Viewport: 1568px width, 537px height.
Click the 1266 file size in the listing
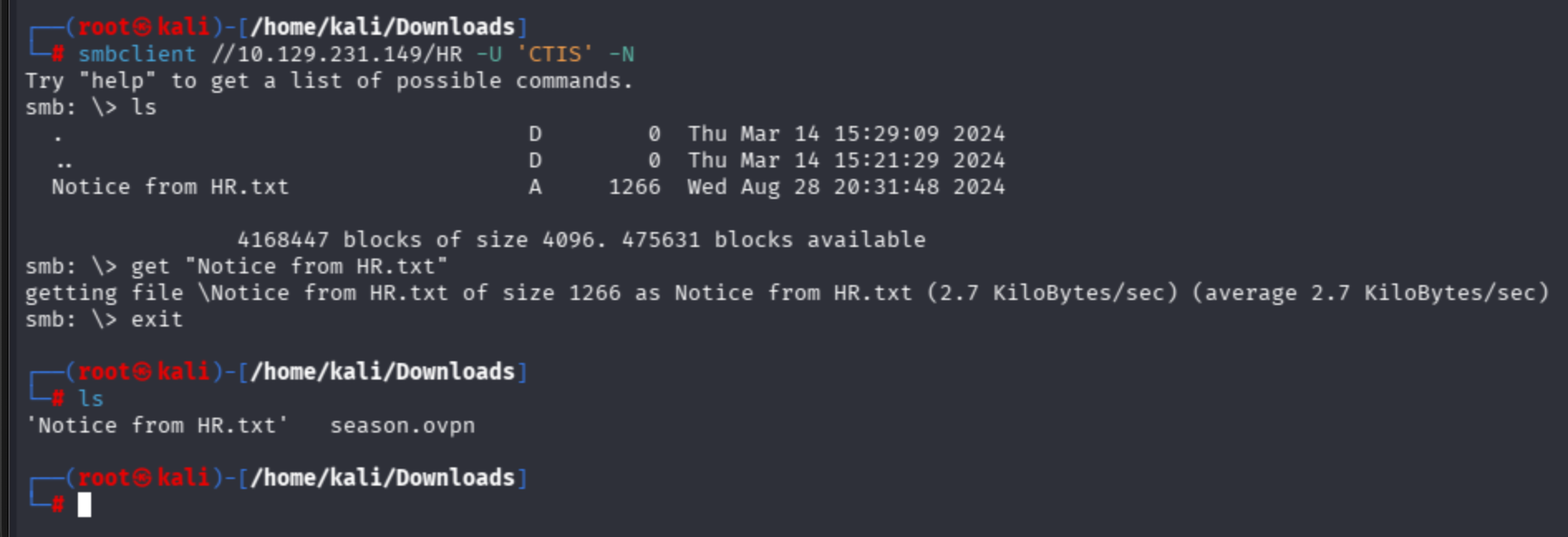[634, 187]
